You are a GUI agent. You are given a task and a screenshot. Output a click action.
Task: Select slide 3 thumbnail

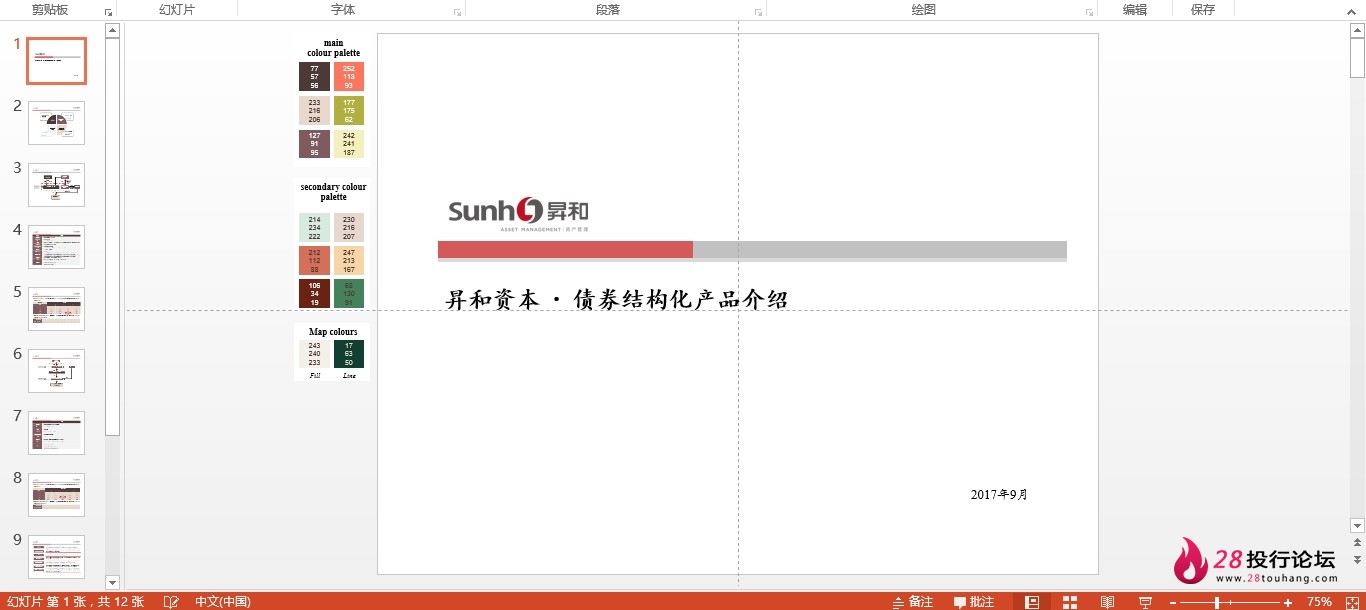click(x=56, y=185)
